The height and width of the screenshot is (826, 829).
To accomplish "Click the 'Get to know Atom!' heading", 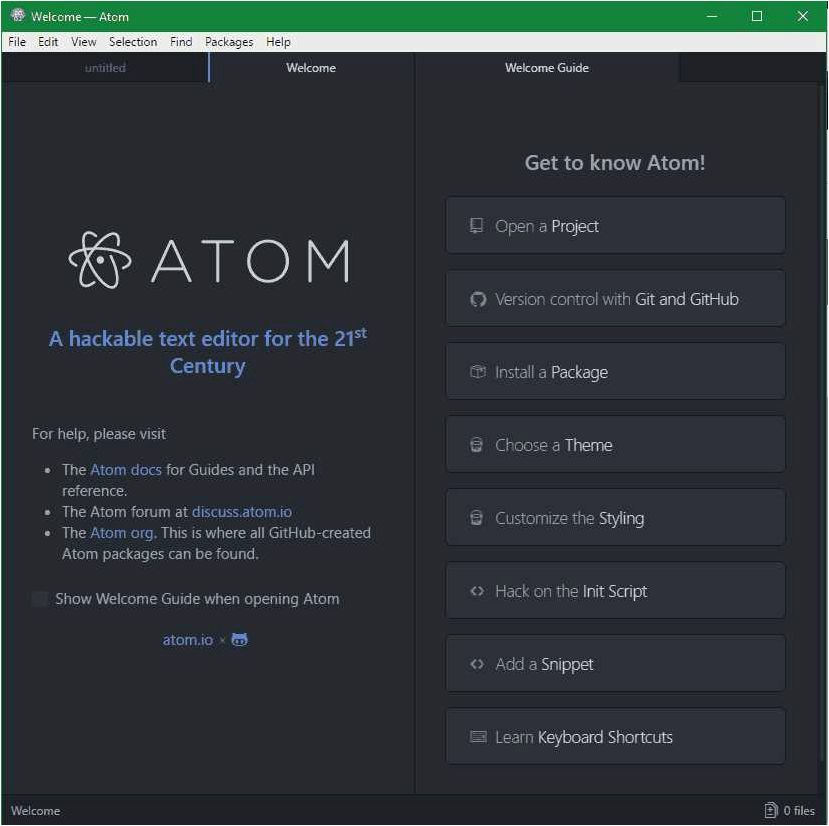I will (x=615, y=163).
